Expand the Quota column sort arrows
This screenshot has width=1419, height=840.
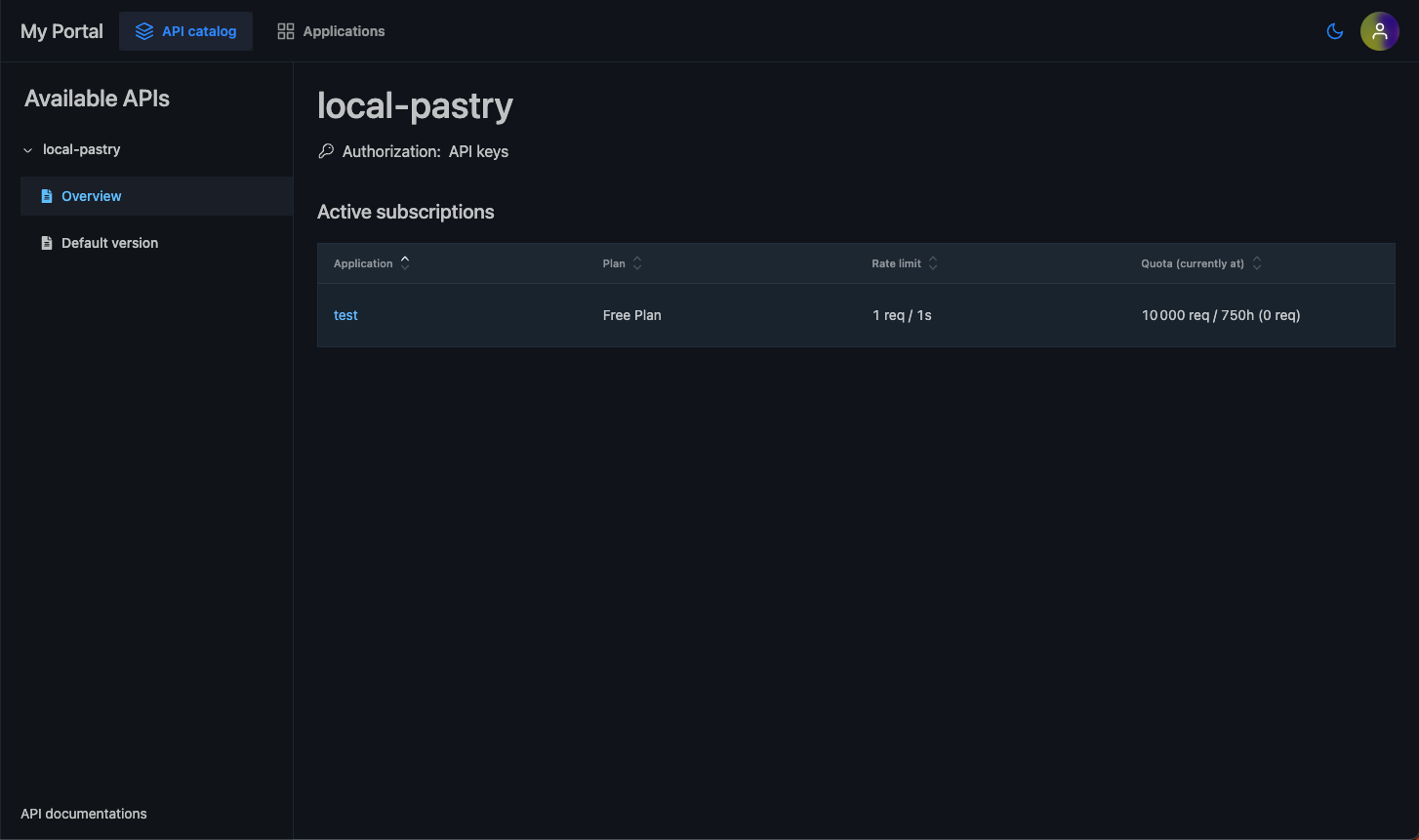(x=1257, y=262)
